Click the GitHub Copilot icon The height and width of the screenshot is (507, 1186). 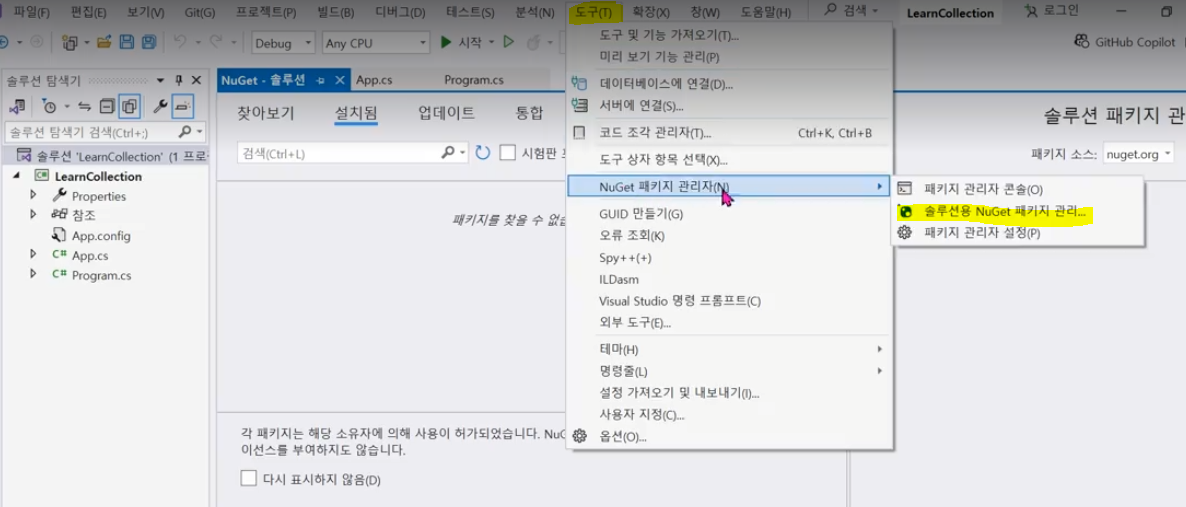[x=1082, y=42]
